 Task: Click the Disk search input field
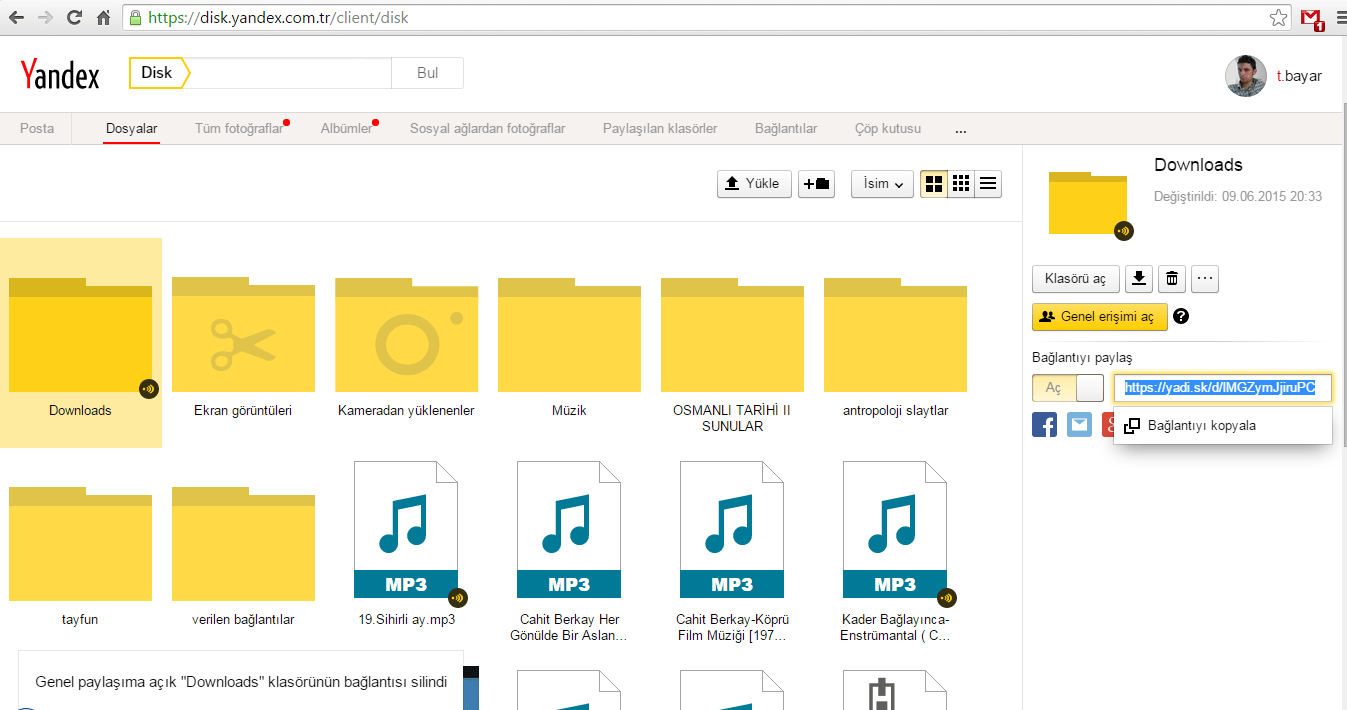click(x=290, y=73)
